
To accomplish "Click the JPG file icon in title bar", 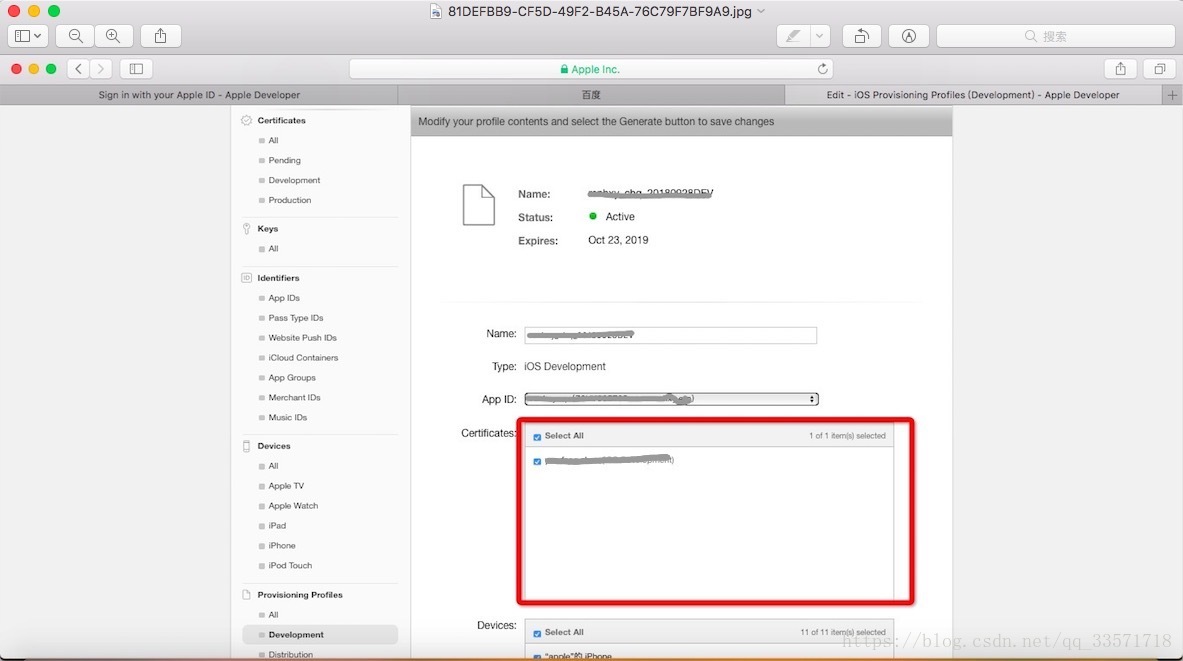I will (435, 11).
